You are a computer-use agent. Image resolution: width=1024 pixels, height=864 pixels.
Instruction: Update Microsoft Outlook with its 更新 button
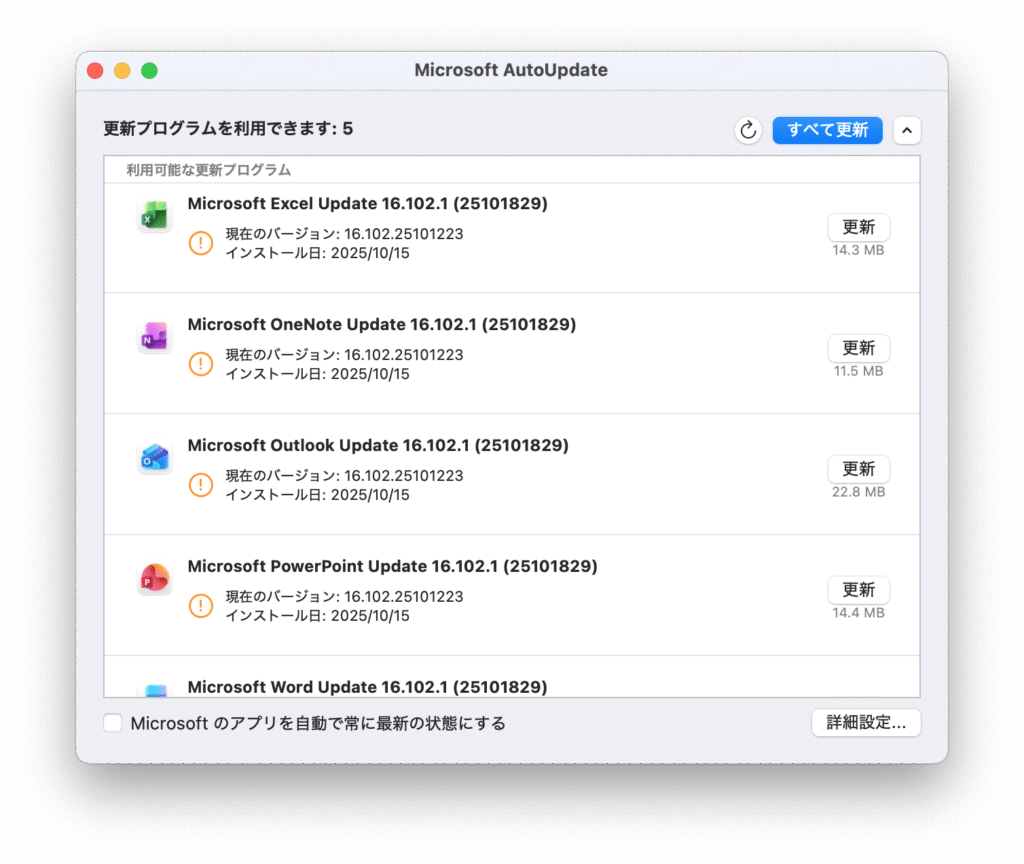click(858, 469)
